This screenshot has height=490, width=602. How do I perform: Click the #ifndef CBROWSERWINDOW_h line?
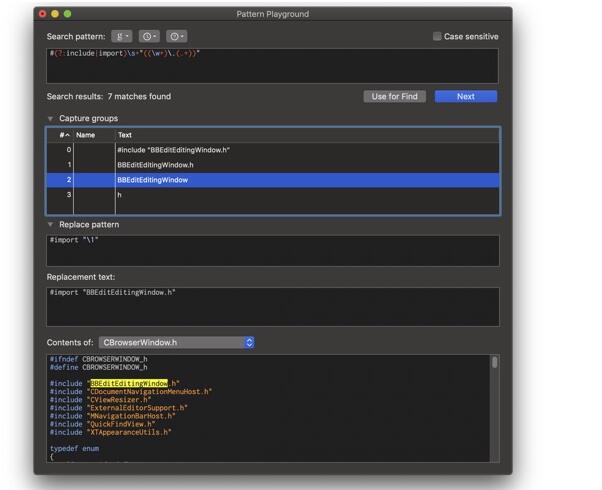99,359
